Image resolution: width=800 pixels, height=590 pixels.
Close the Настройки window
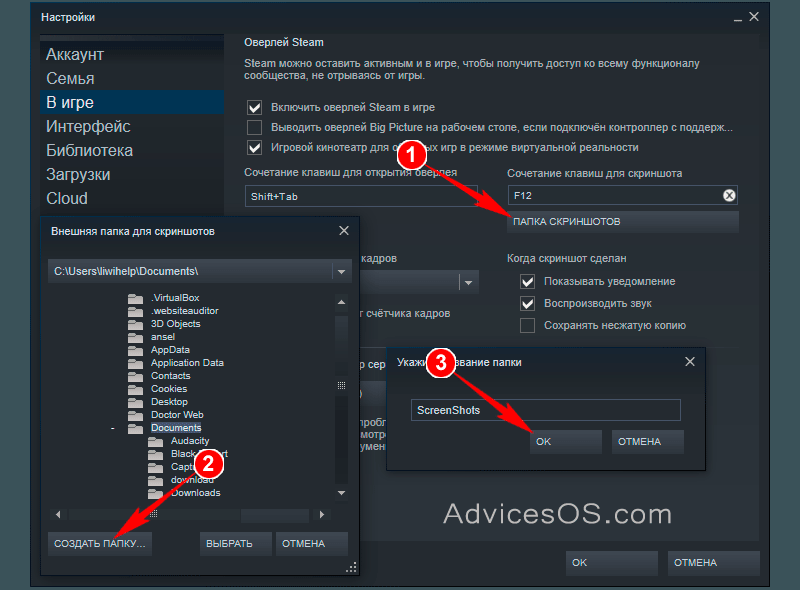coord(754,17)
